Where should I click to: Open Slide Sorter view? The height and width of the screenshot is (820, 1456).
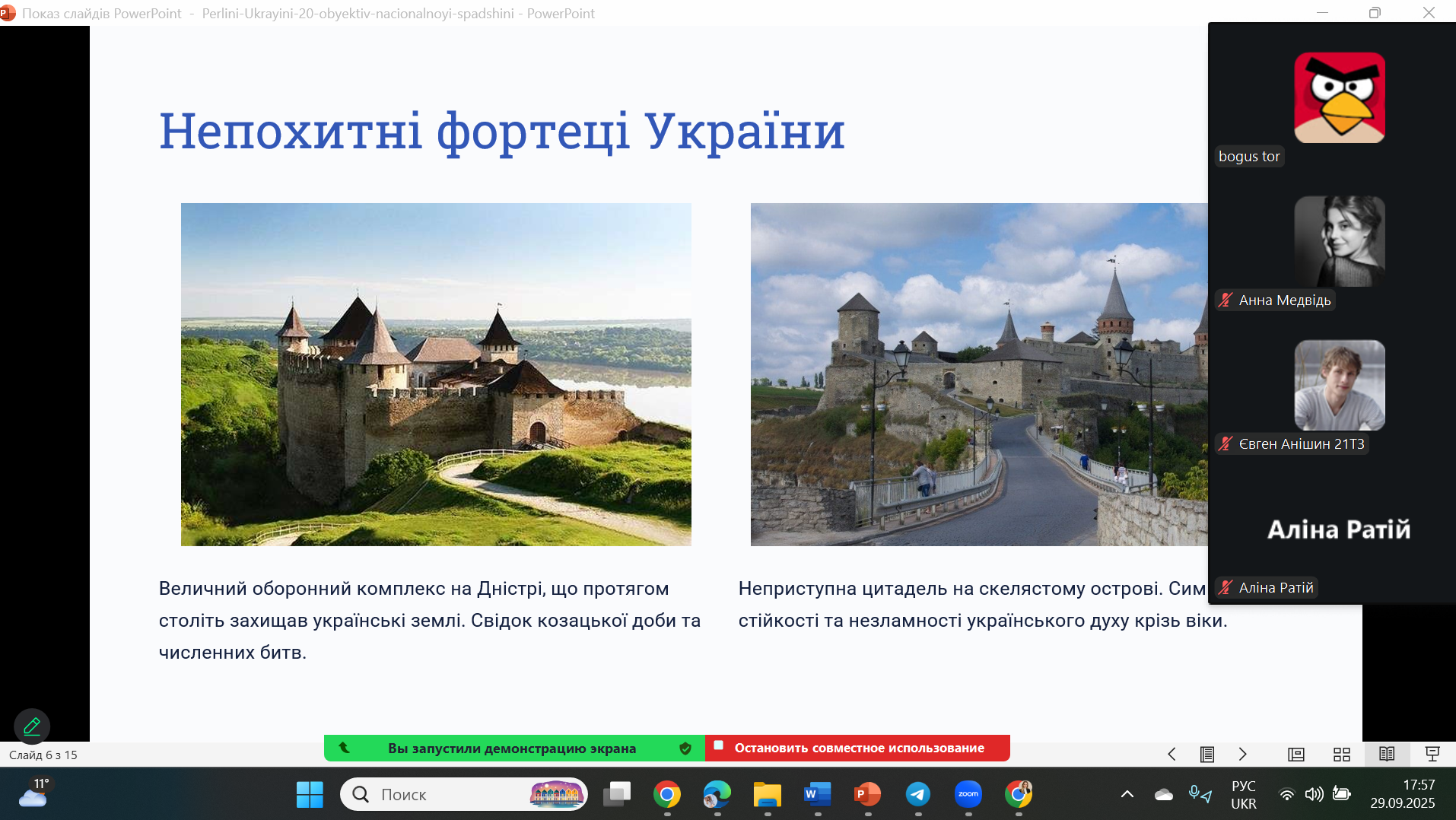[x=1341, y=754]
